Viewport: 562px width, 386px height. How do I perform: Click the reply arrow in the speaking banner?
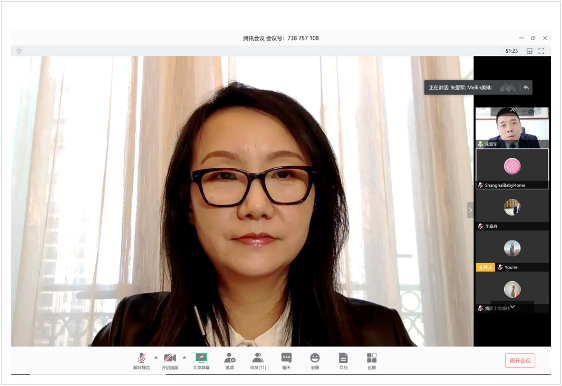pos(526,87)
